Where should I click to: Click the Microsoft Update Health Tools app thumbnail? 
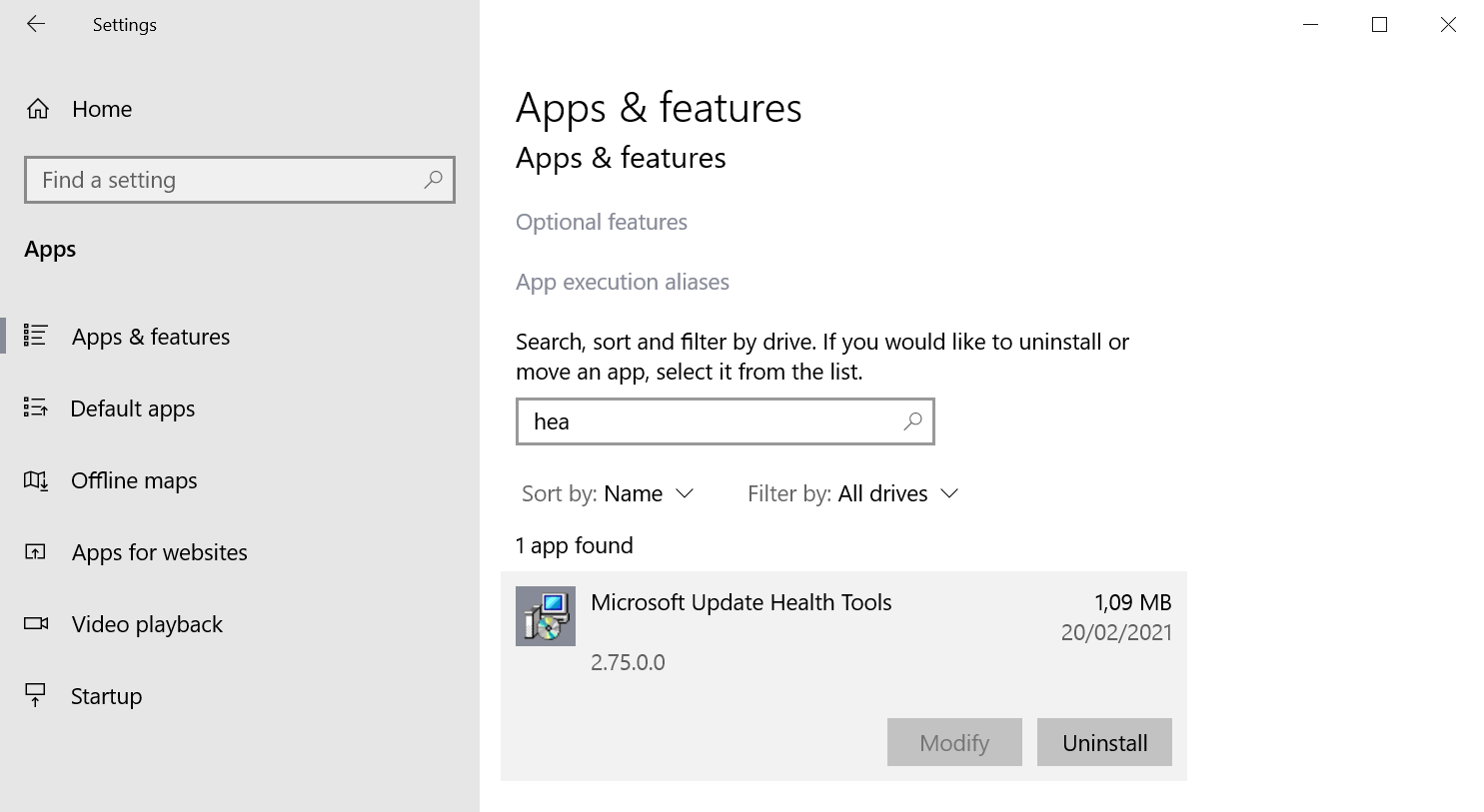(x=545, y=616)
